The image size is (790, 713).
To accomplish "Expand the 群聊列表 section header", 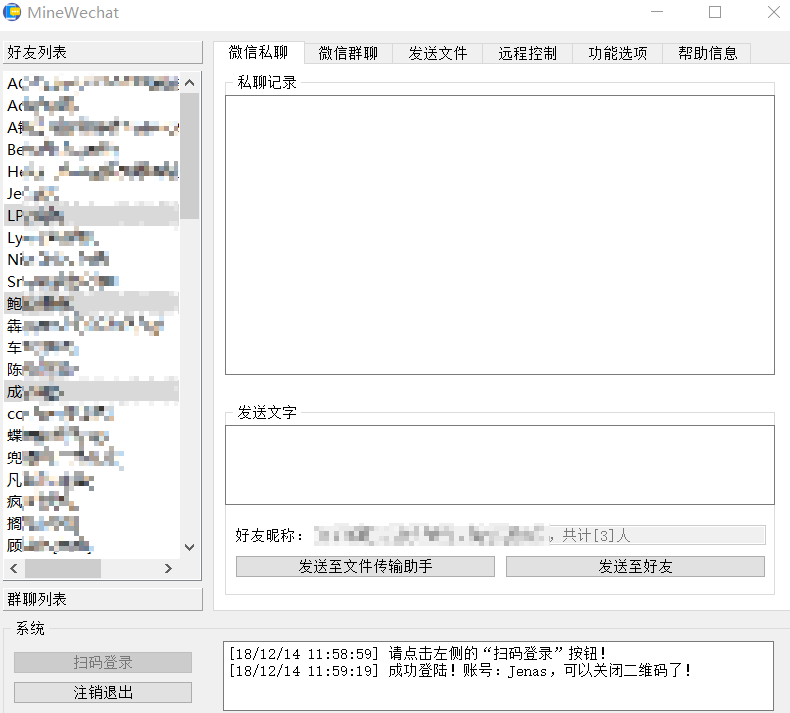I will click(x=103, y=599).
